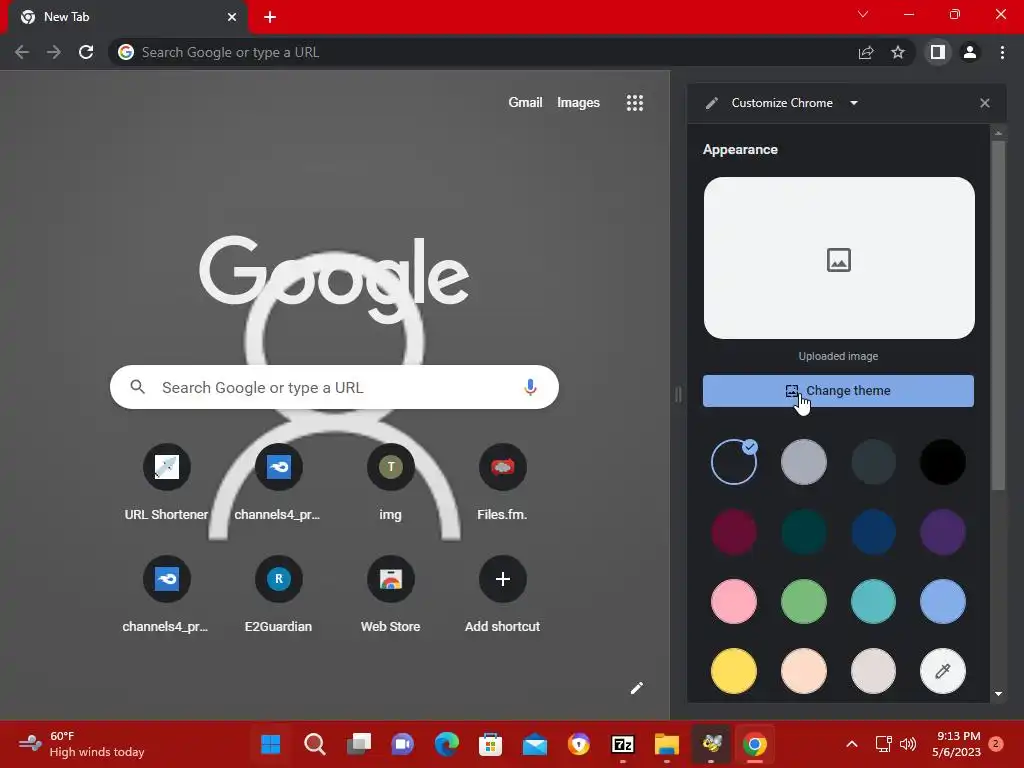
Task: Open the img shortcut tile
Action: point(391,482)
